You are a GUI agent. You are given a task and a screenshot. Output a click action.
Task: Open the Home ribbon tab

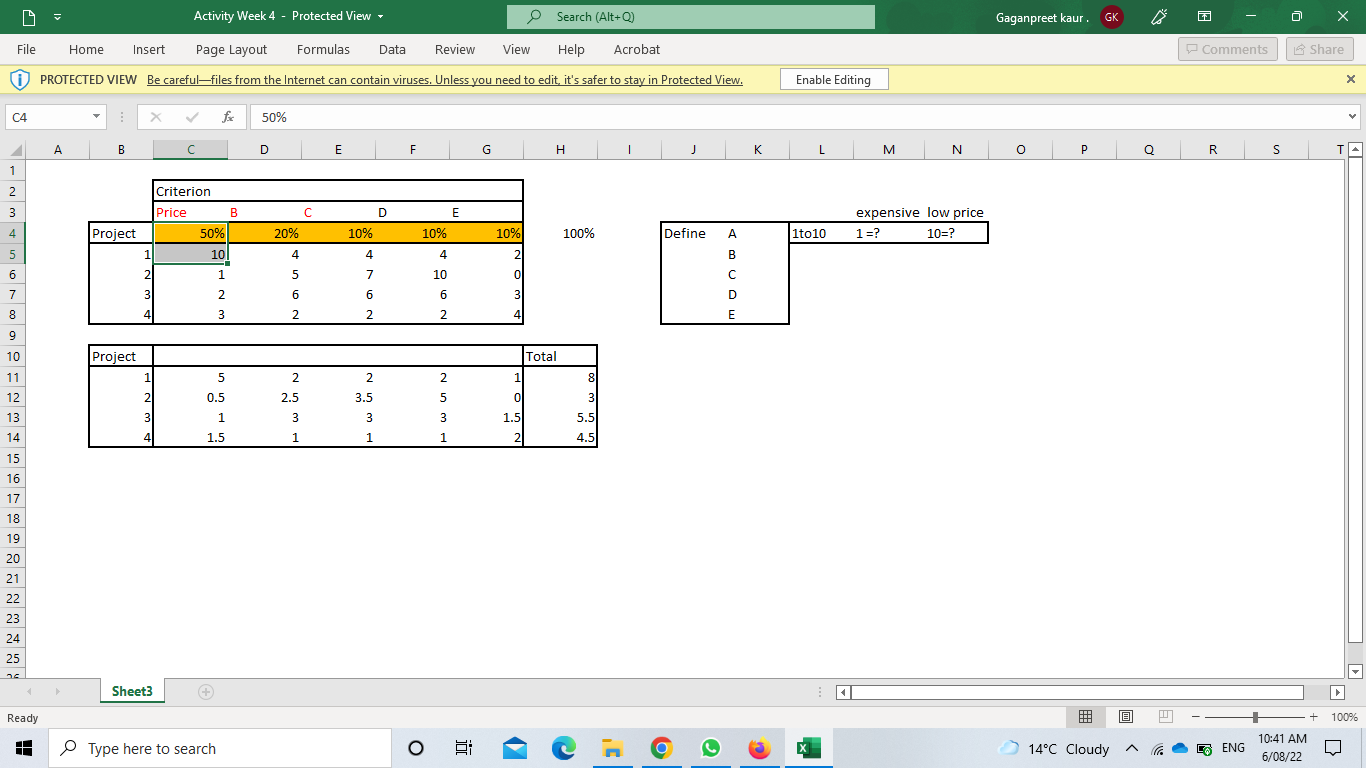pyautogui.click(x=86, y=49)
